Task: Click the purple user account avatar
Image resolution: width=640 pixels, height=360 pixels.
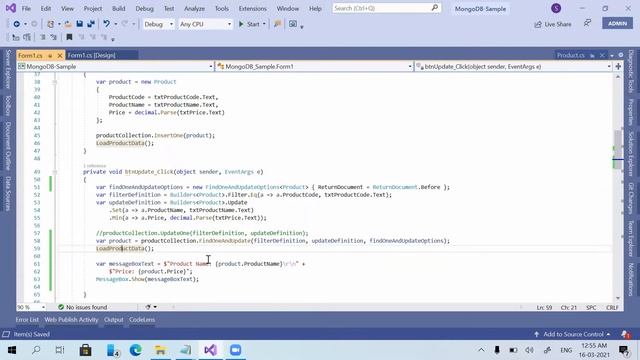Action: 556,8
